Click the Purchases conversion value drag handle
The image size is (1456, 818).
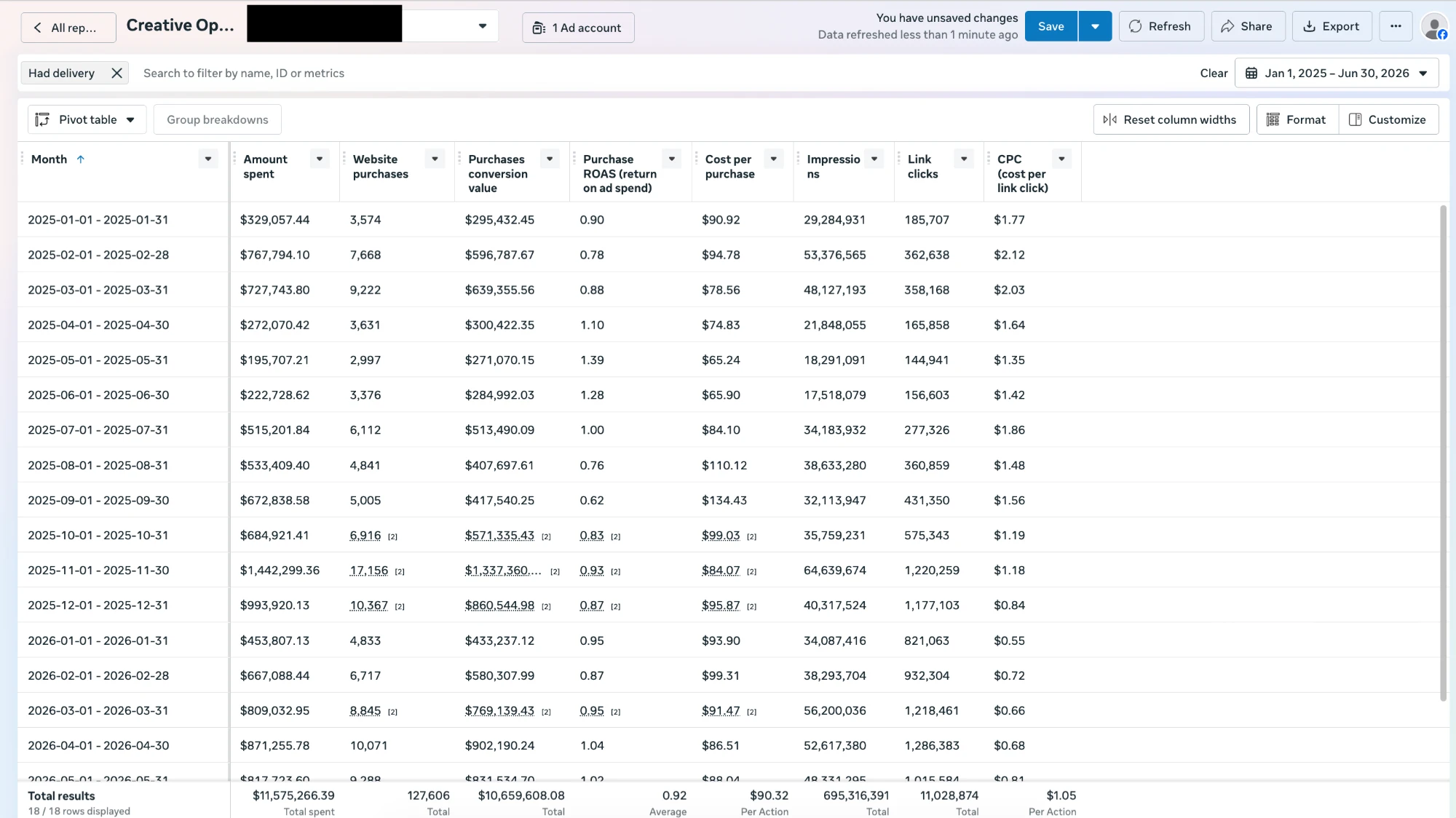tap(459, 158)
